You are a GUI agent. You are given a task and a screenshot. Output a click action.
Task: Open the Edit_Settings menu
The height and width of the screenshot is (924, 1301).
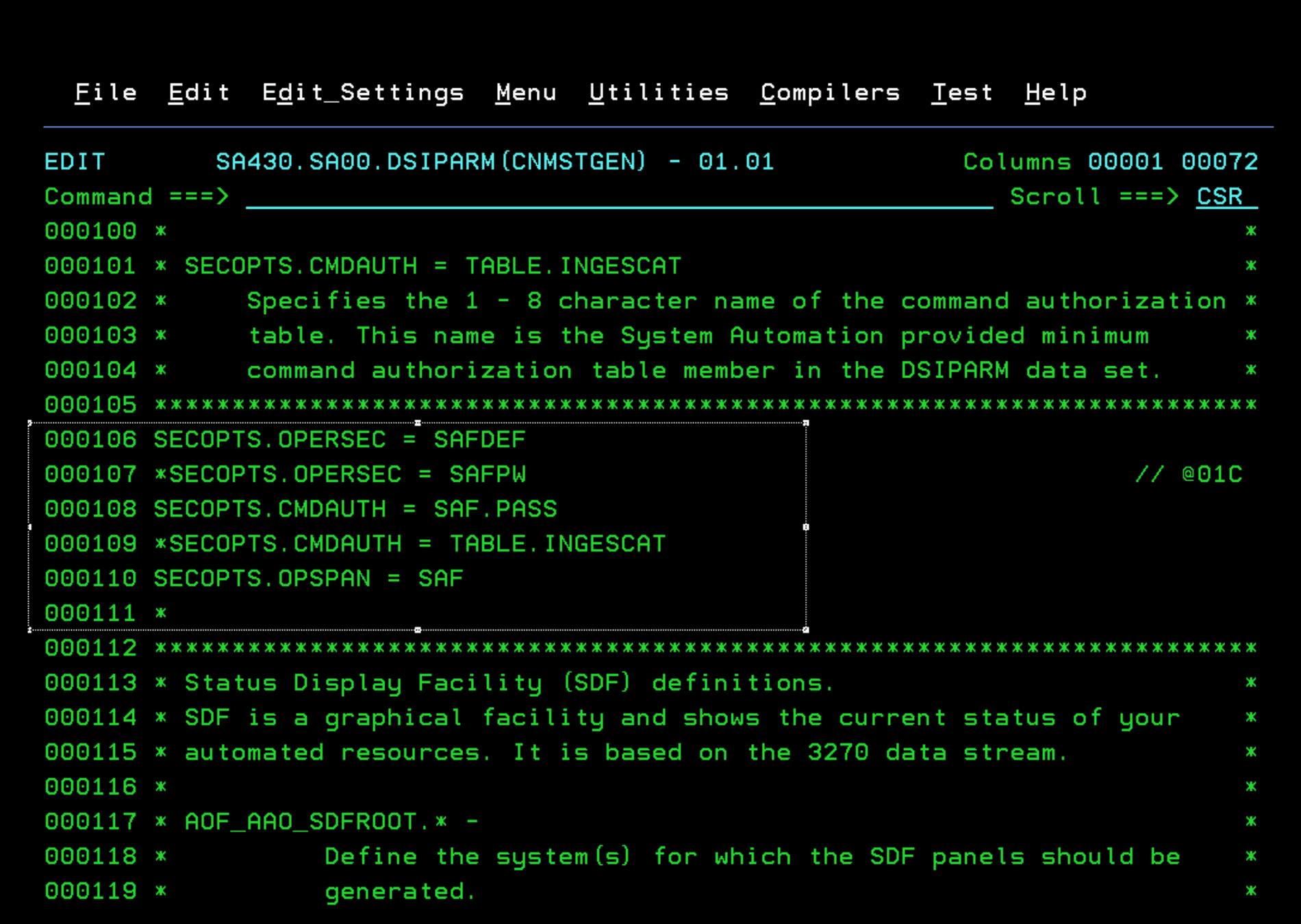[363, 92]
